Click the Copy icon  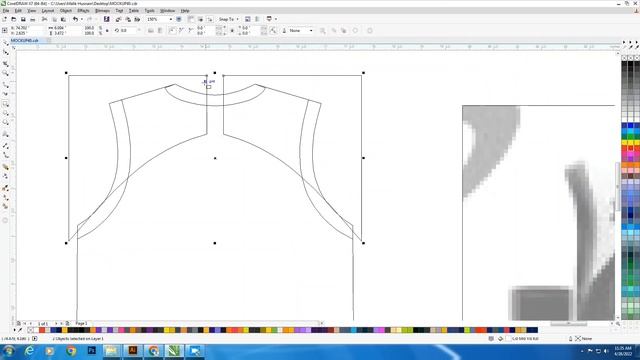[x=54, y=19]
